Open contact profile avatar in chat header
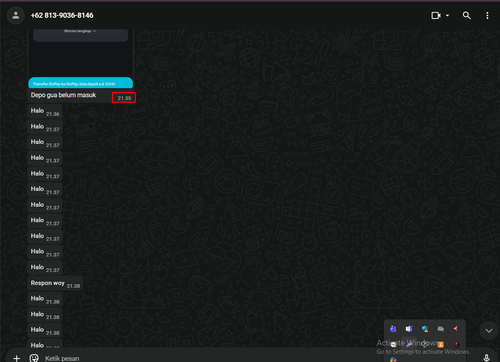This screenshot has width=500, height=362. point(16,15)
